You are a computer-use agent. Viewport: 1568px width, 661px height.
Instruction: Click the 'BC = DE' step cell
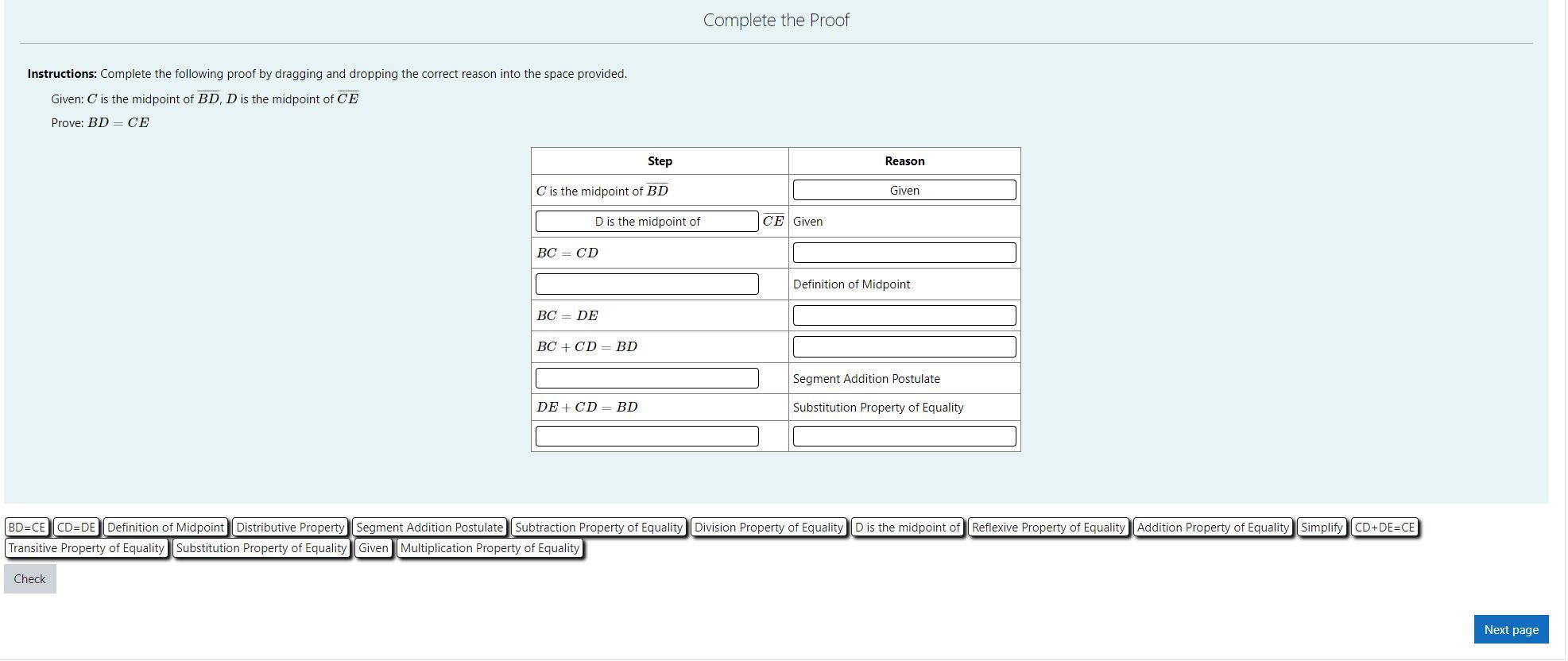(x=660, y=315)
